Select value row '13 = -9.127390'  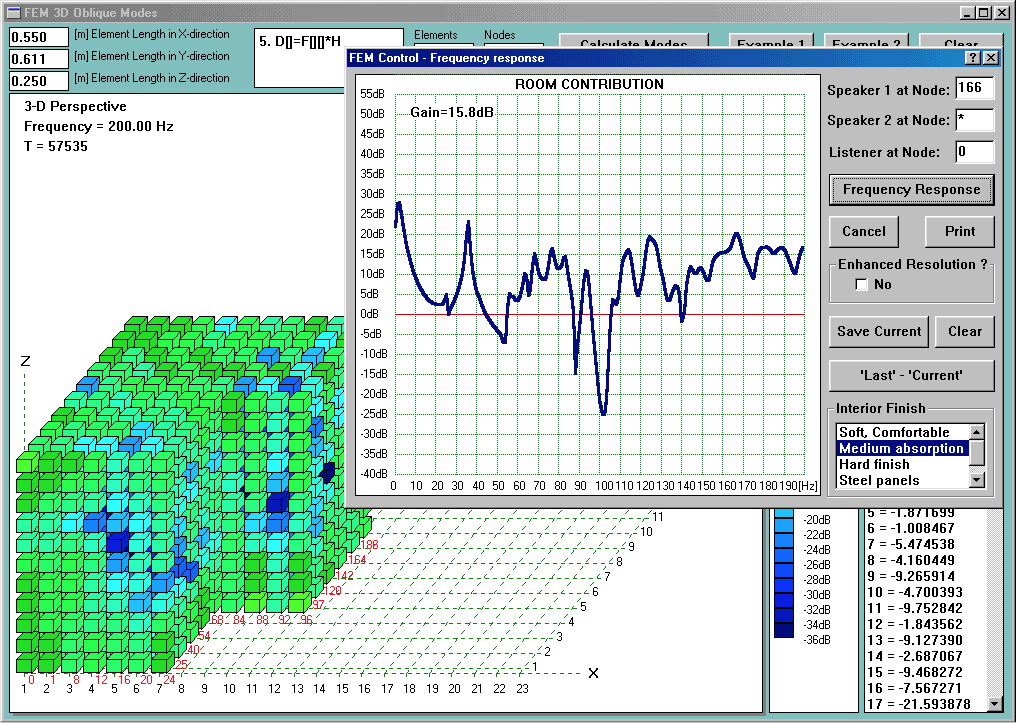[915, 640]
